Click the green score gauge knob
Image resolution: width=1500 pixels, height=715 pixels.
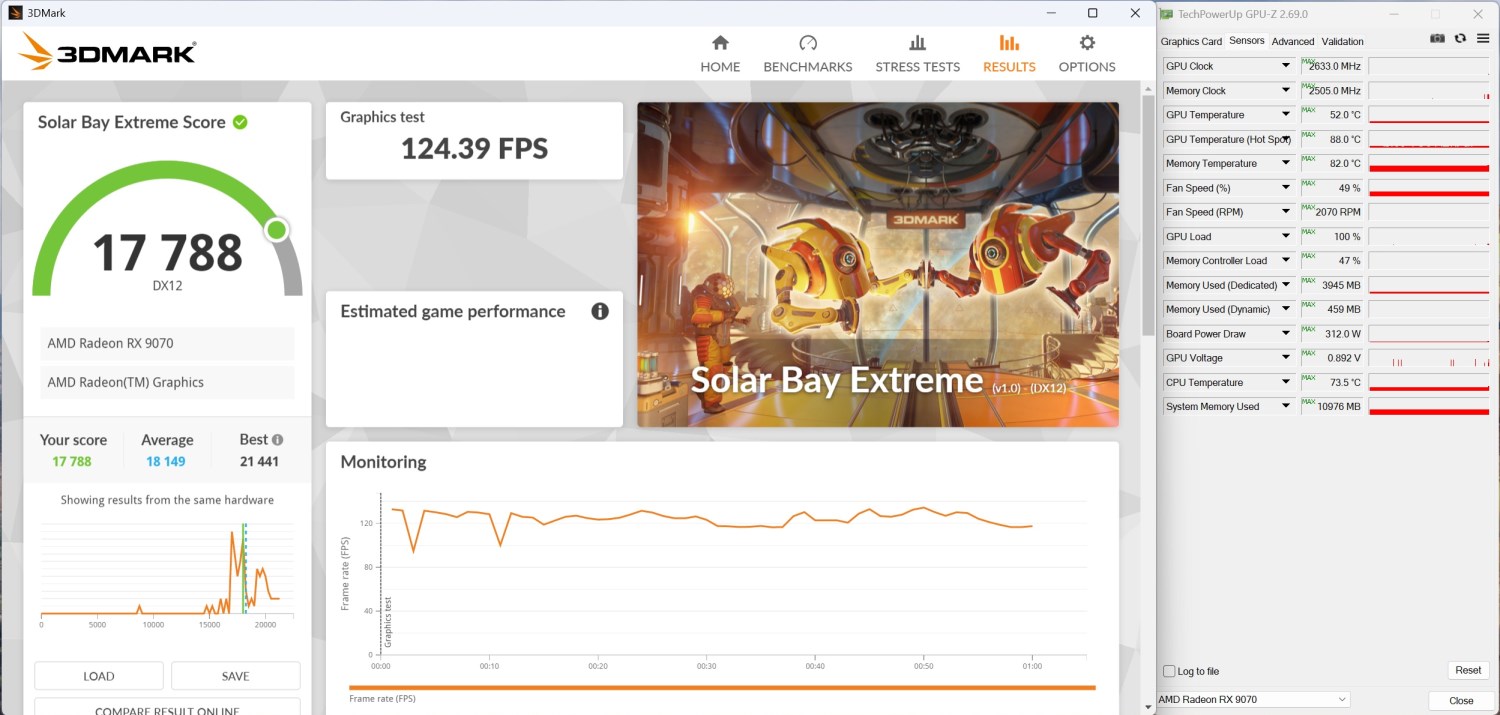(276, 231)
